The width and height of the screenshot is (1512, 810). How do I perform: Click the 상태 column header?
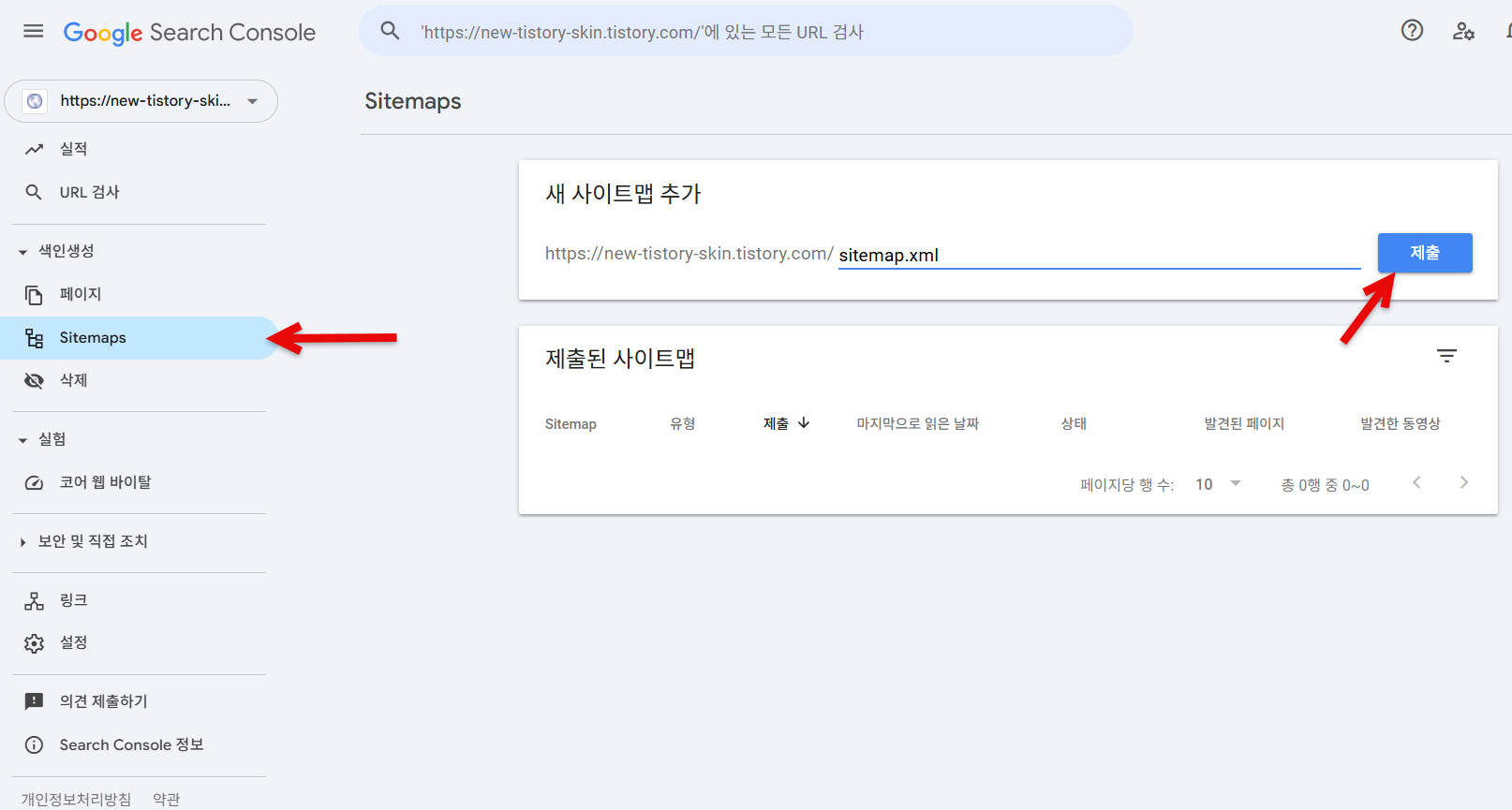[1074, 423]
